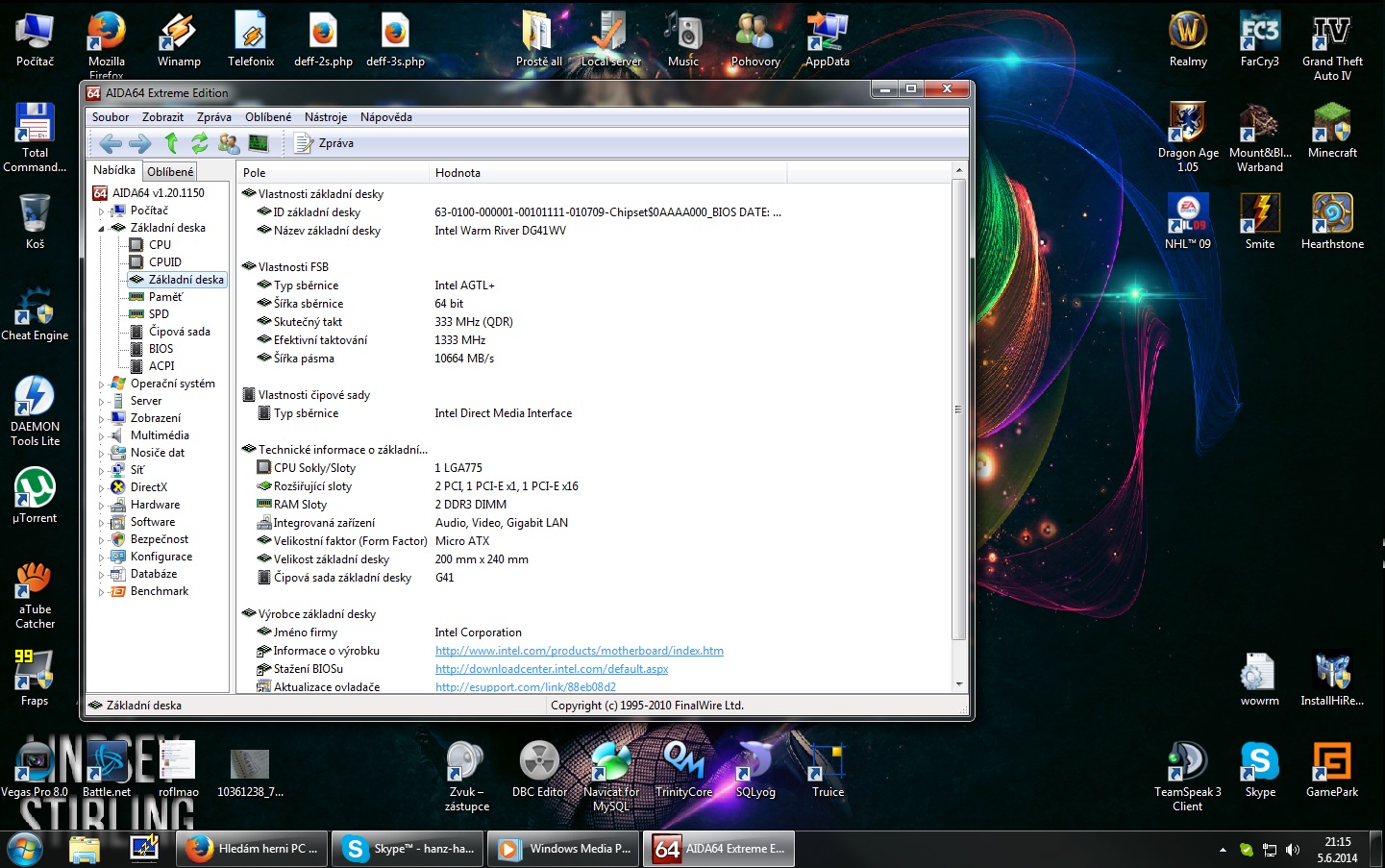
Task: Select the Hardware tree item
Action: 145,505
